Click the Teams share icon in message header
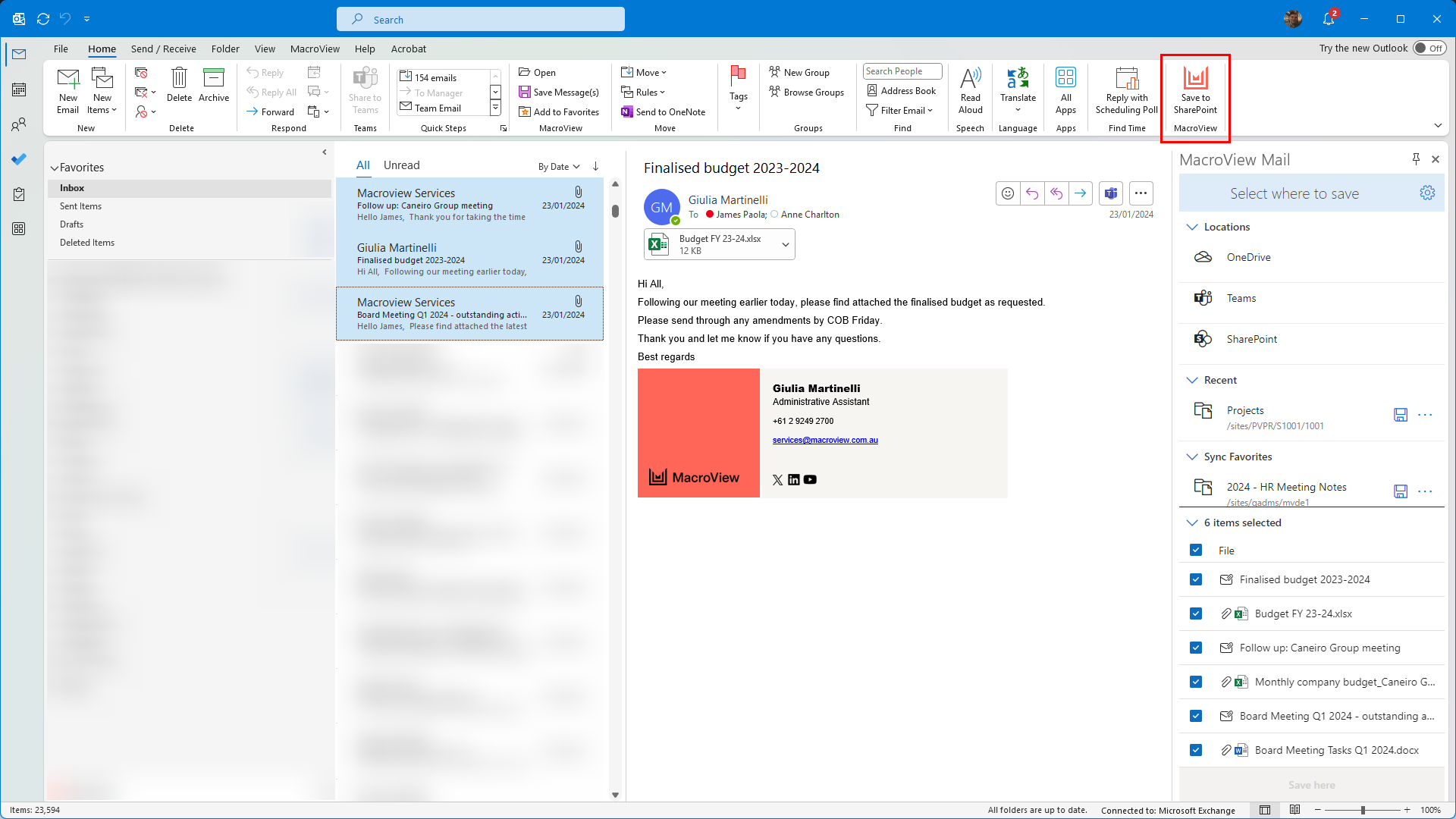Image resolution: width=1456 pixels, height=819 pixels. click(x=1111, y=193)
